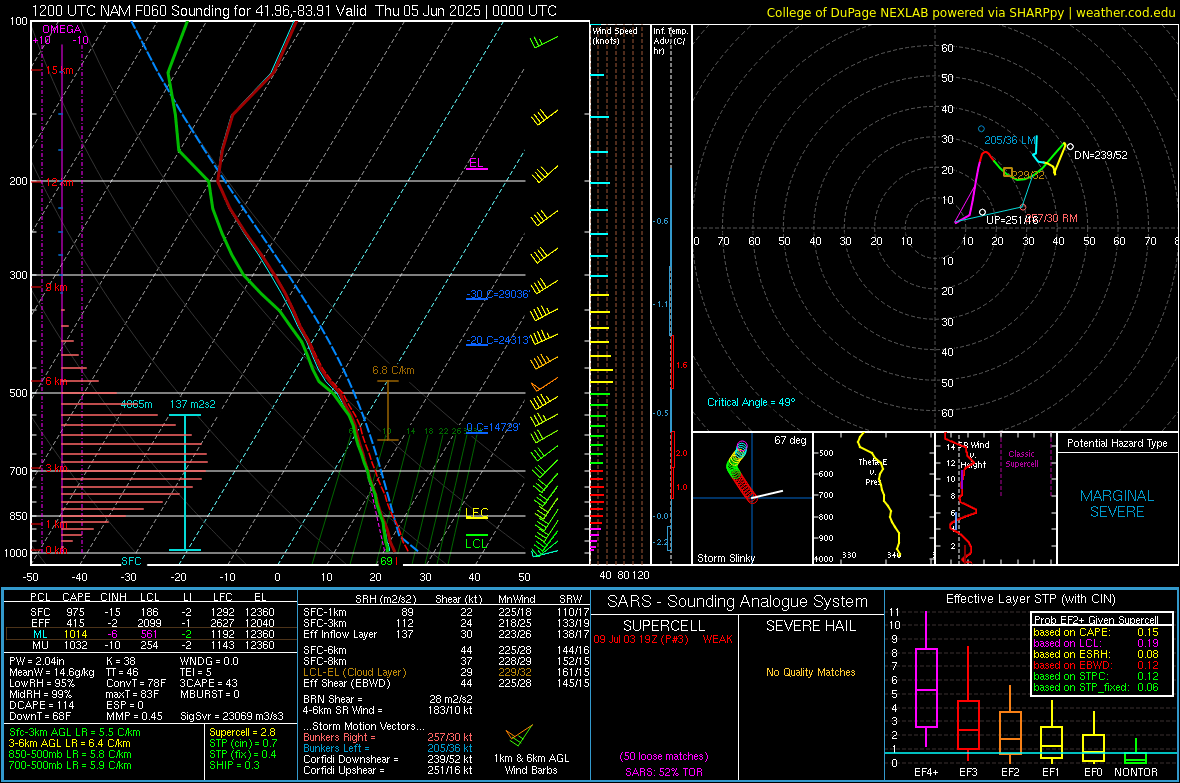This screenshot has height=783, width=1180.
Task: Click the No Quality Matches text
Action: coord(810,672)
